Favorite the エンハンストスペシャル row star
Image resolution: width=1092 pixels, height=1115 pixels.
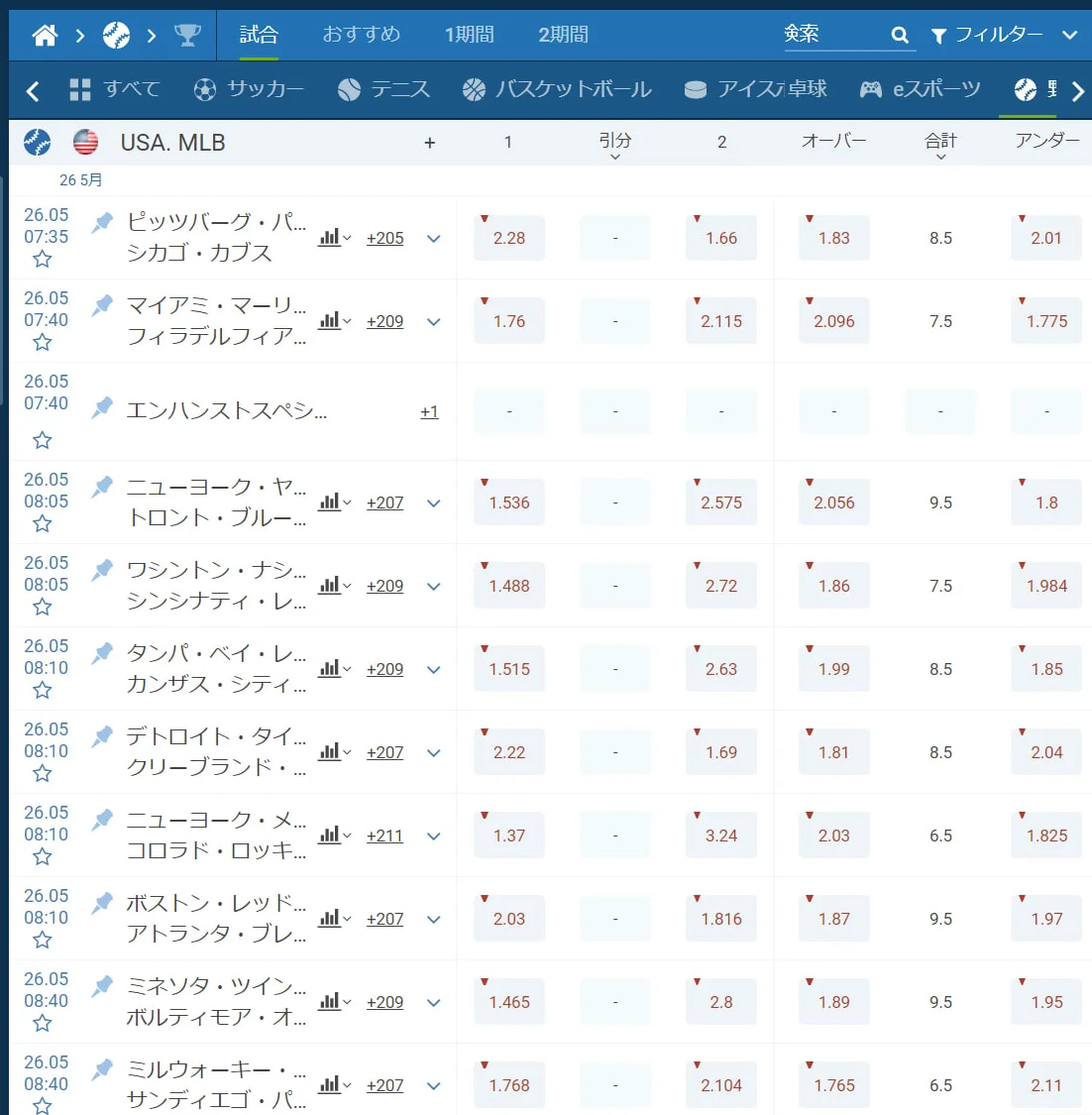tap(43, 441)
